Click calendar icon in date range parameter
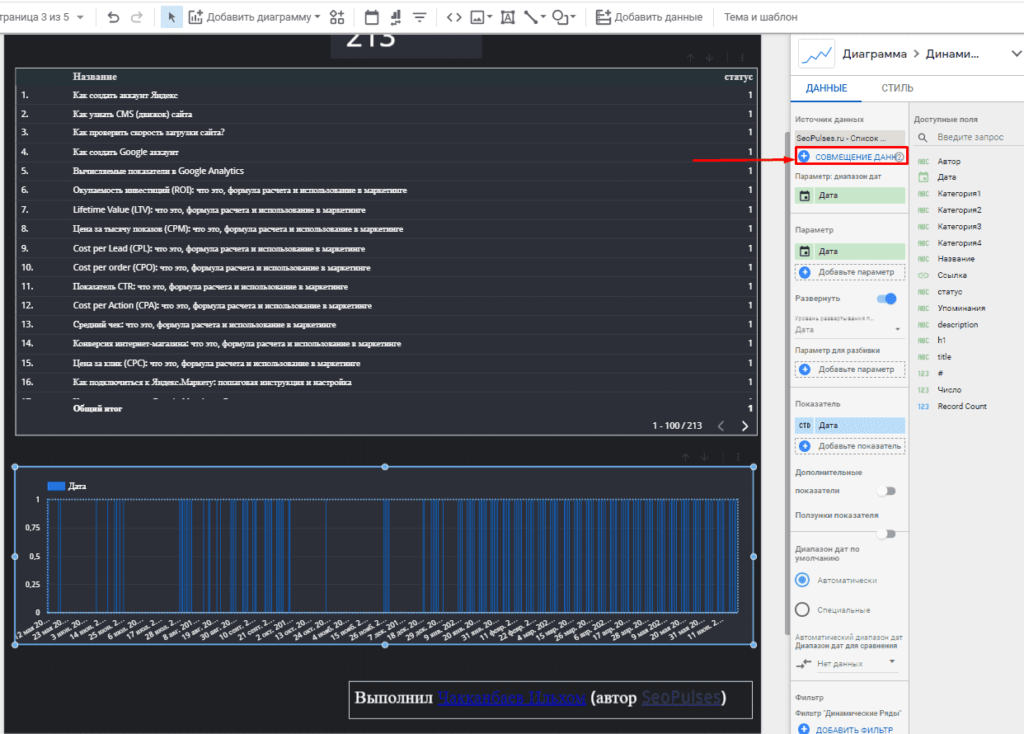 [805, 195]
